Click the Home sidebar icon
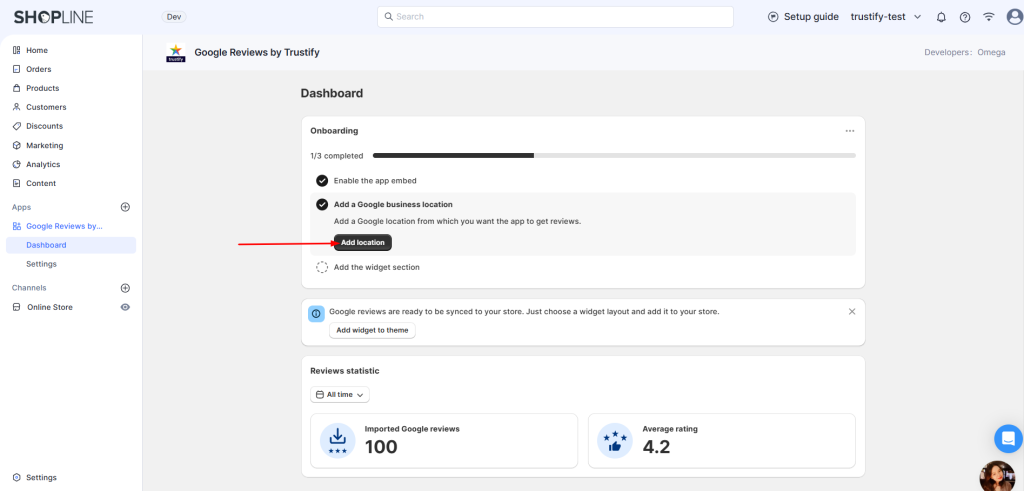This screenshot has width=1024, height=491. click(x=17, y=50)
